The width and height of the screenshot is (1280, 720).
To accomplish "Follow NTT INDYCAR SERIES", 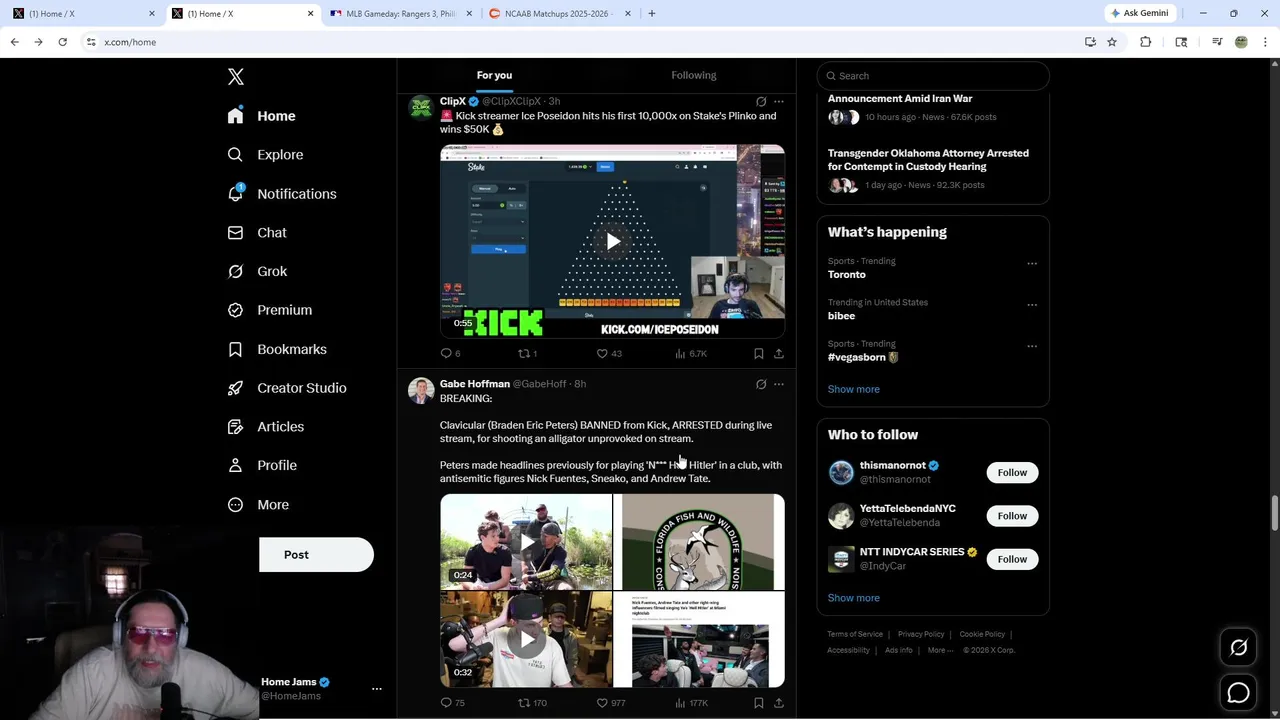I will click(1012, 559).
